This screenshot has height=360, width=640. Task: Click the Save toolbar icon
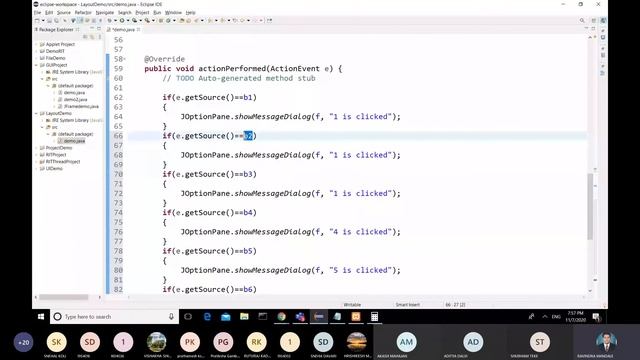[x=49, y=20]
